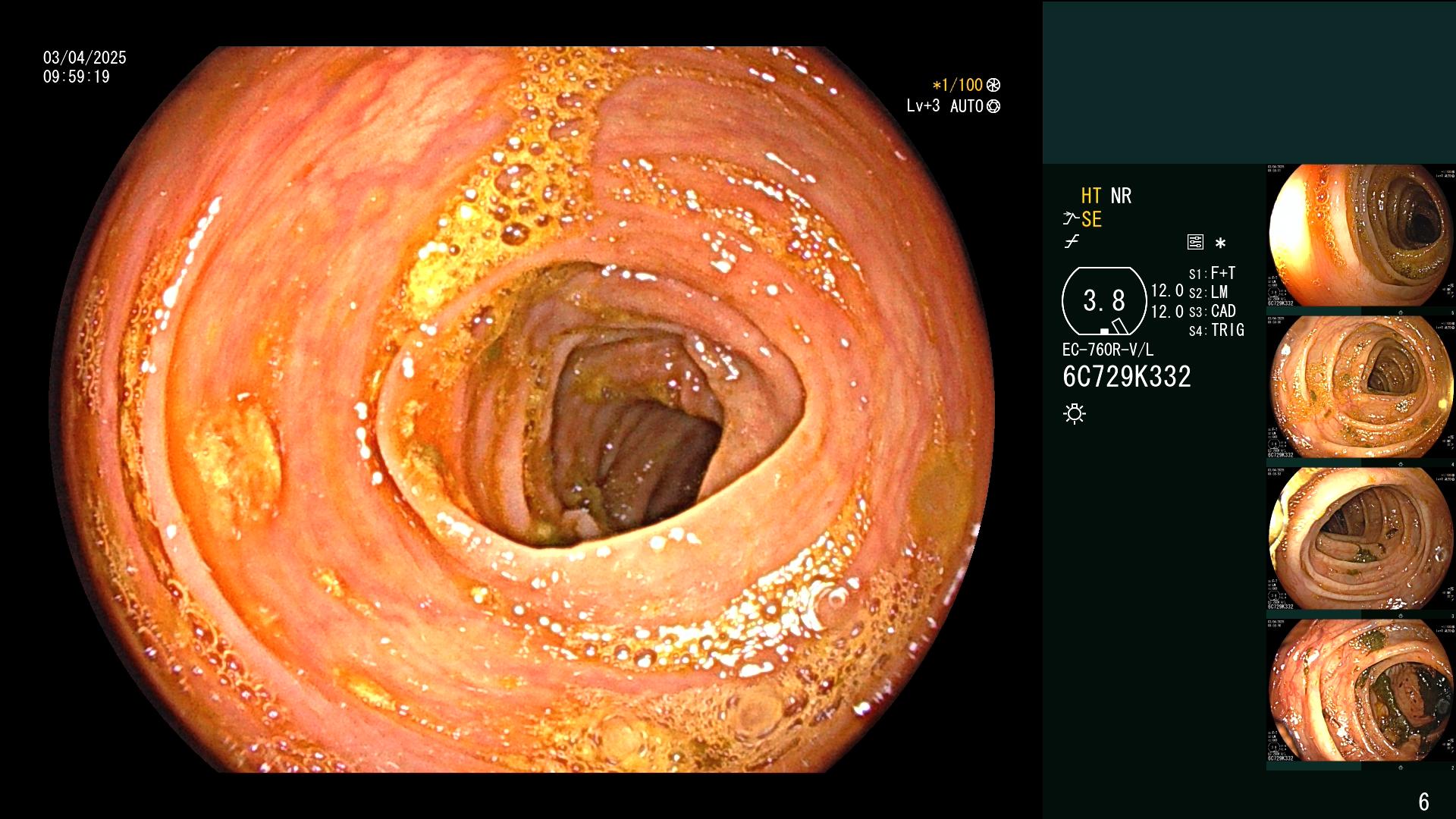1456x819 pixels.
Task: Click the Lv+3 brightness level text
Action: click(923, 106)
